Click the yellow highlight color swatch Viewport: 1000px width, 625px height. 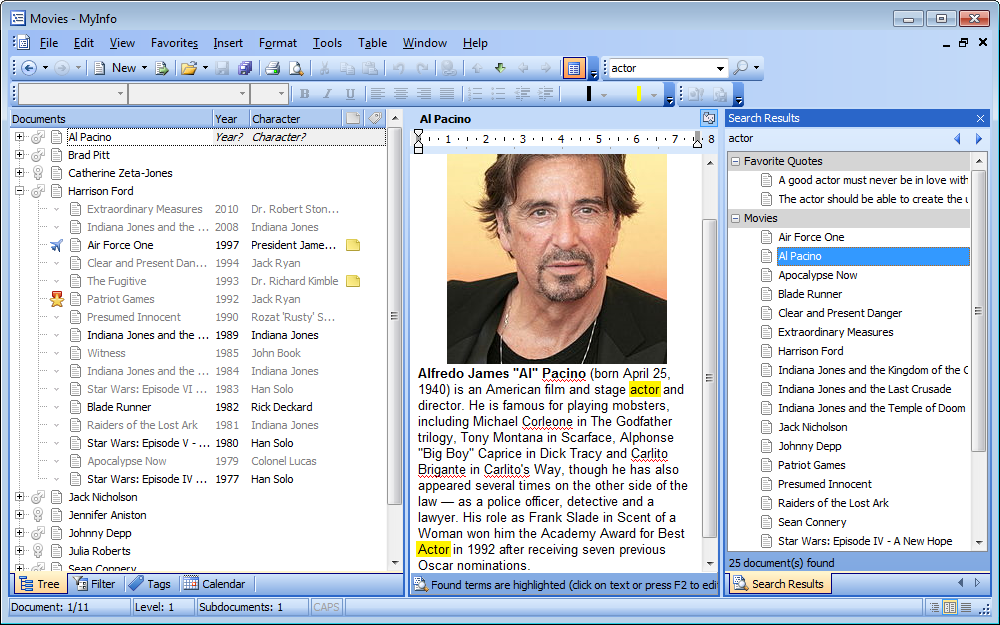(639, 94)
